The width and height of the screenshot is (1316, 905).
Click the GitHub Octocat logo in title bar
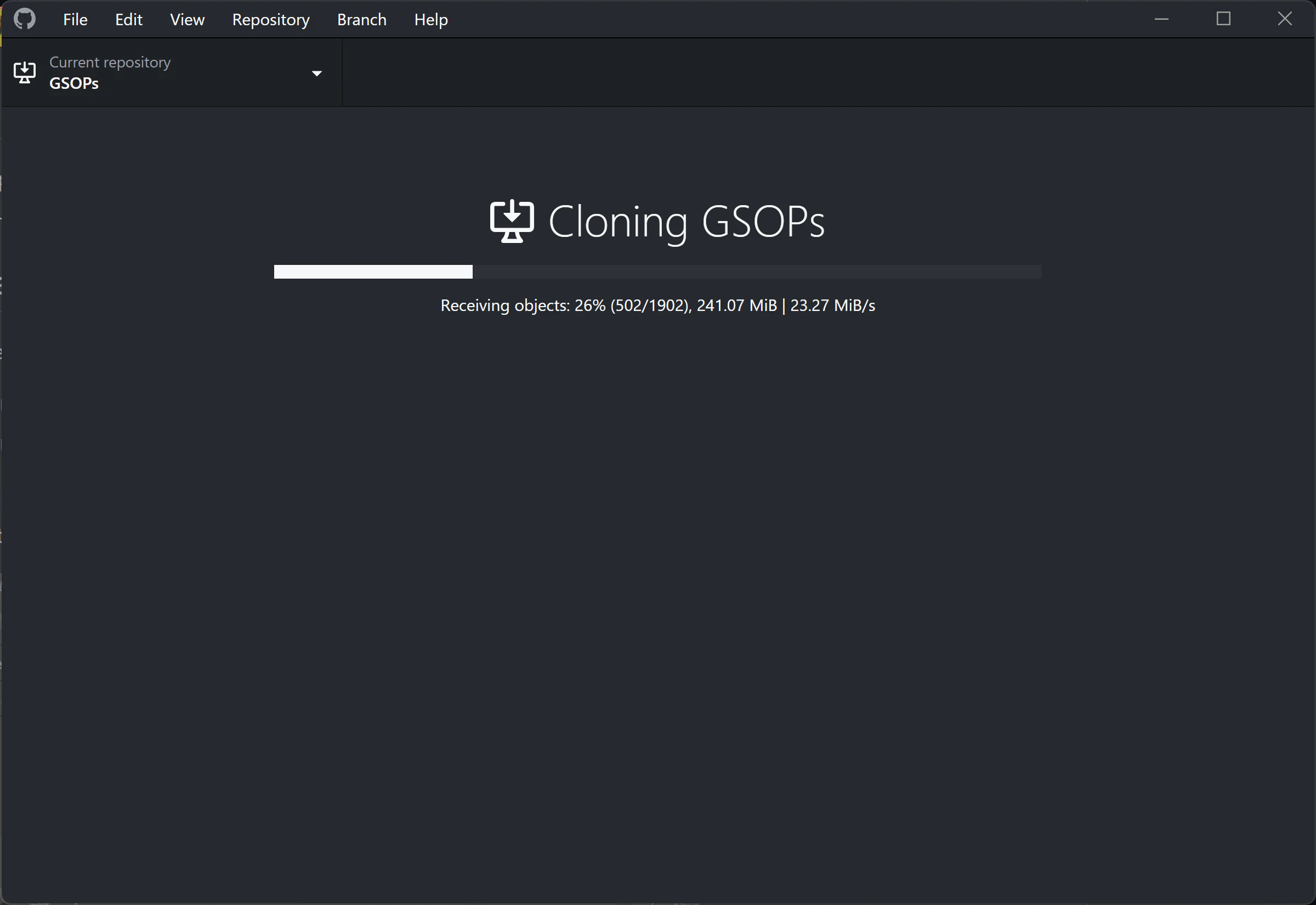24,19
